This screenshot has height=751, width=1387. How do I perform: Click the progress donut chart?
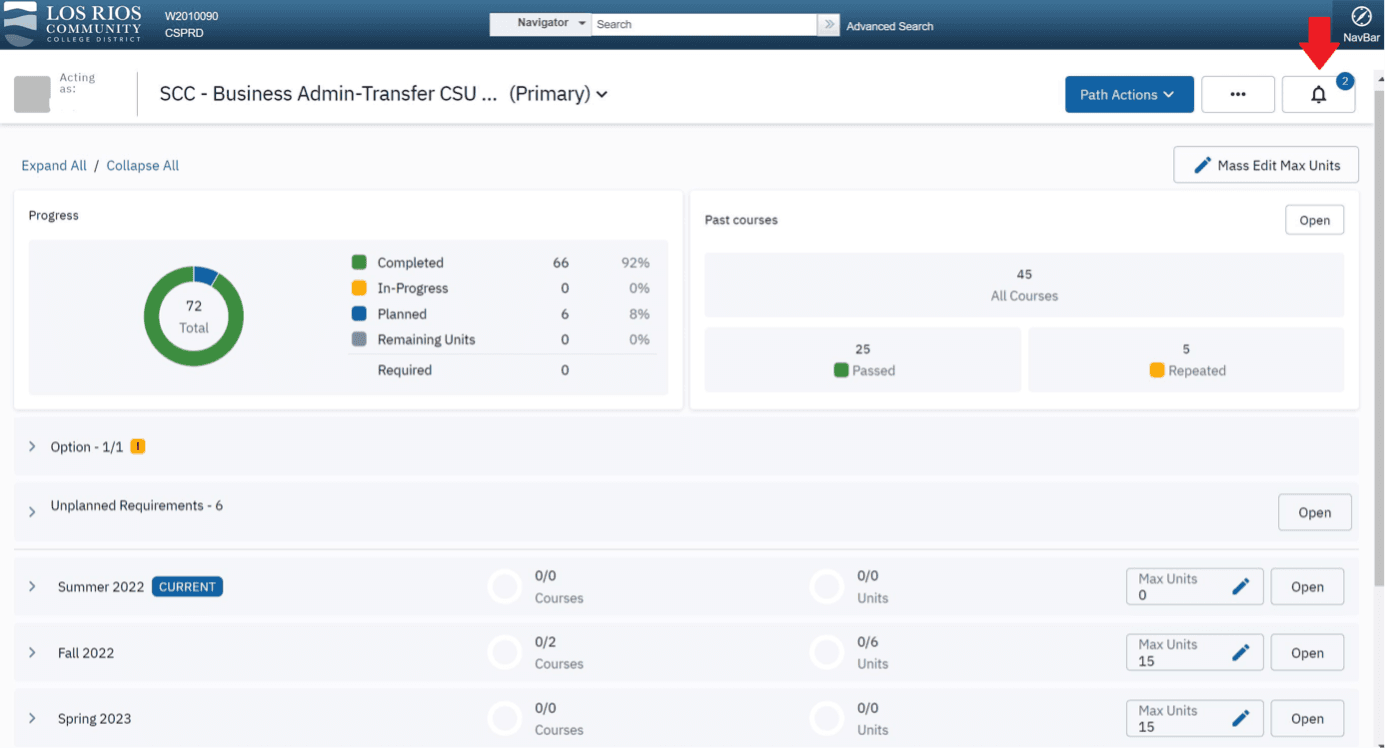(194, 316)
